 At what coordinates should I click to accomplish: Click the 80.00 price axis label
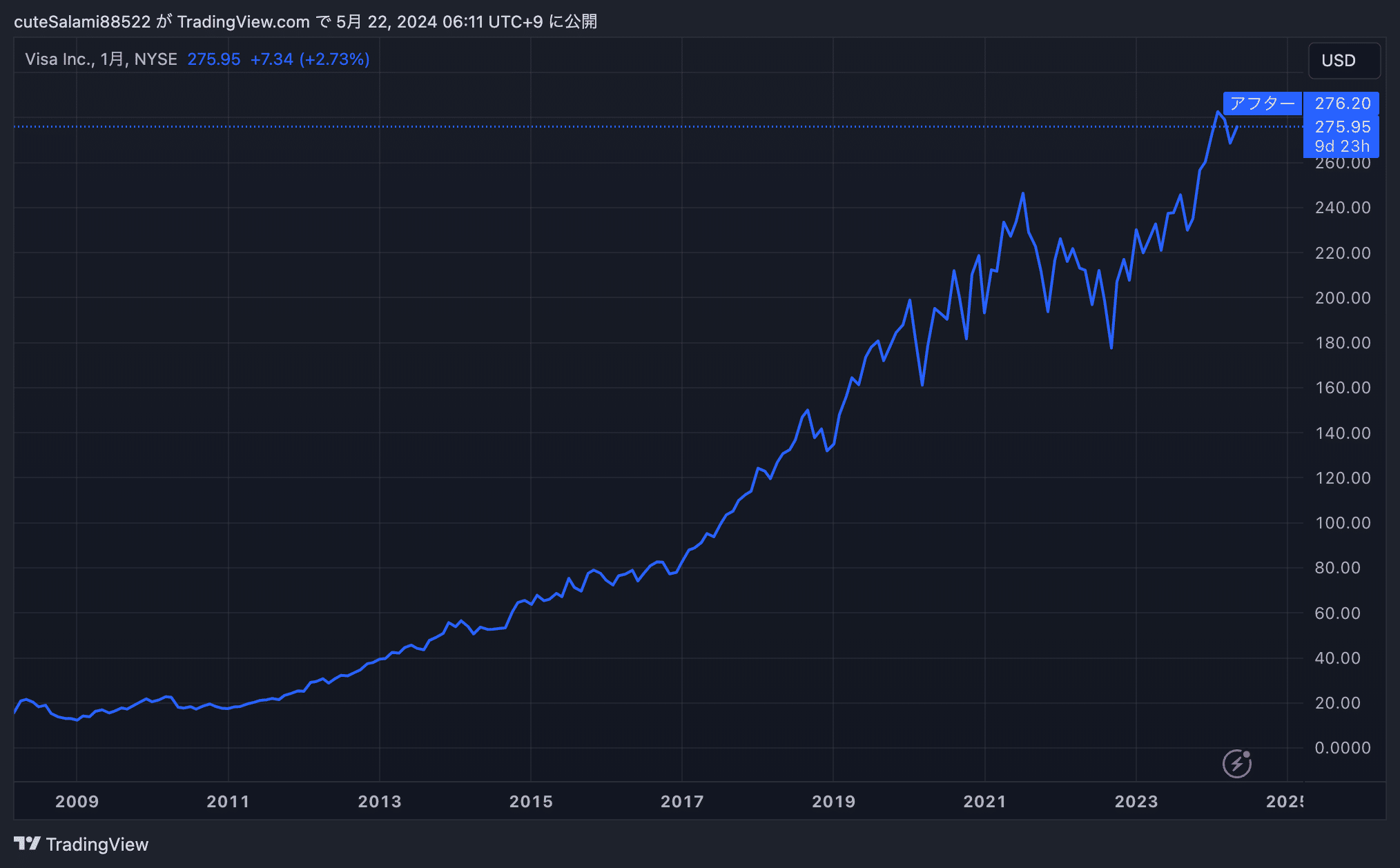tap(1337, 568)
